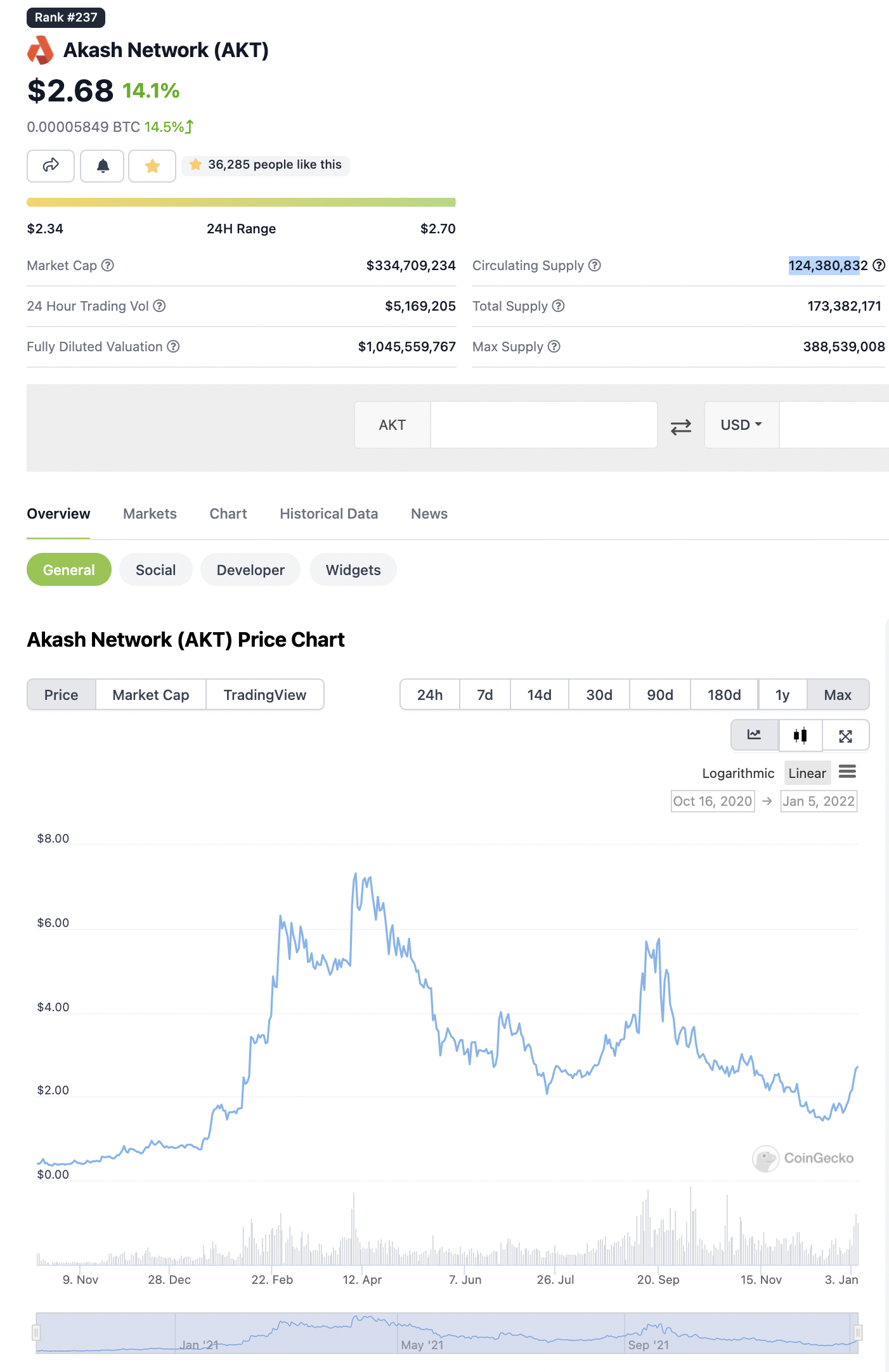Click the fullscreen expand chart icon
This screenshot has height=1372, width=889.
(x=845, y=735)
